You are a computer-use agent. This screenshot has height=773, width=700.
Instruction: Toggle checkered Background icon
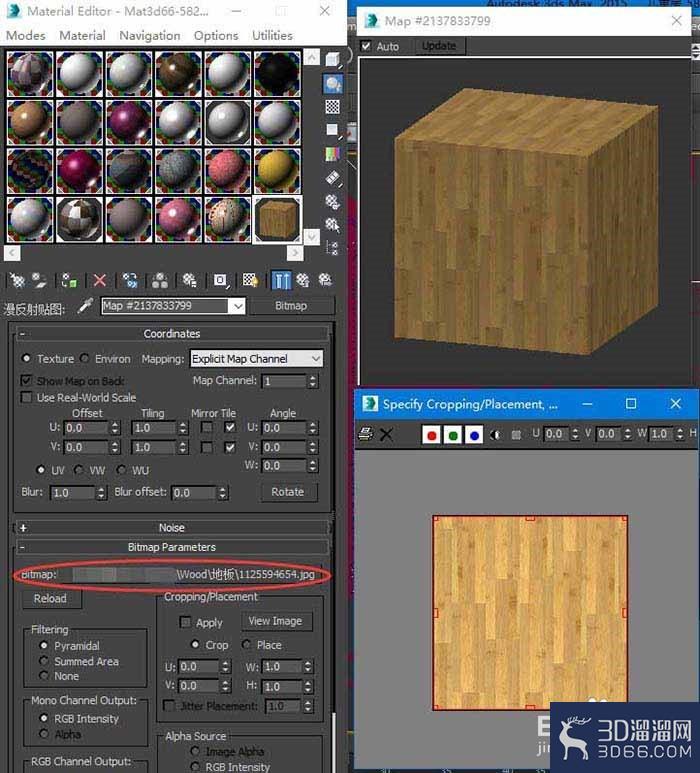click(x=333, y=107)
